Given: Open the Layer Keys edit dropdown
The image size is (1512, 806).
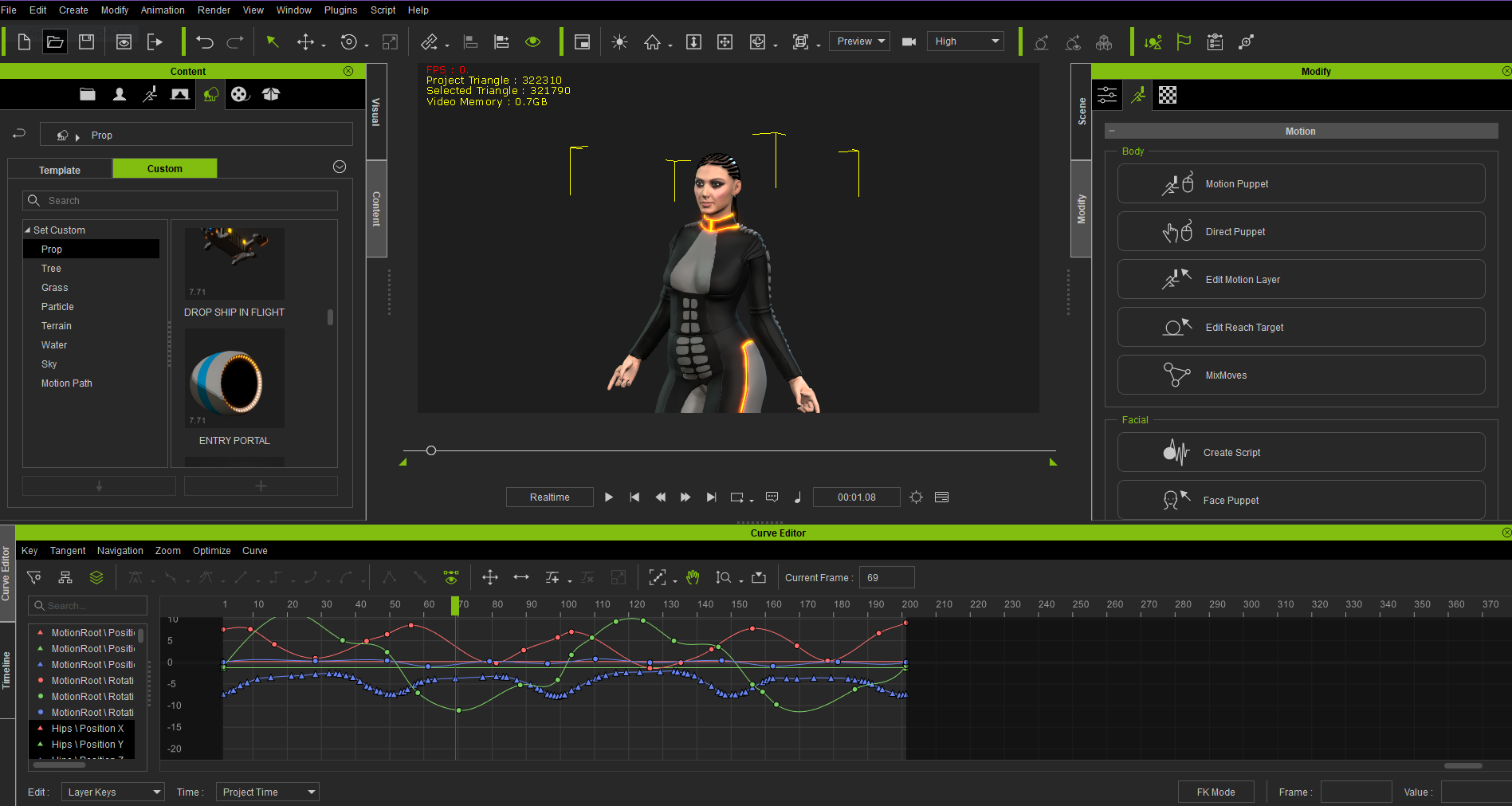Looking at the screenshot, I should [113, 792].
